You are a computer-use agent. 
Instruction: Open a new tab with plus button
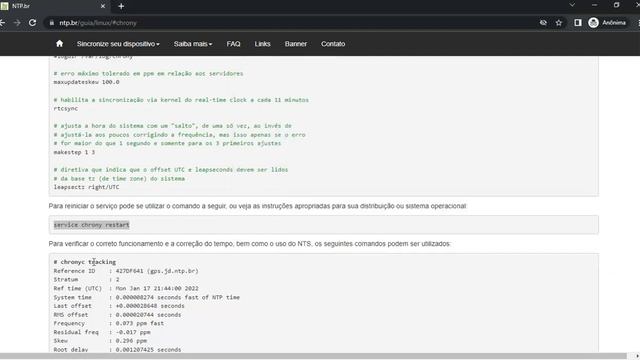pyautogui.click(x=121, y=6)
